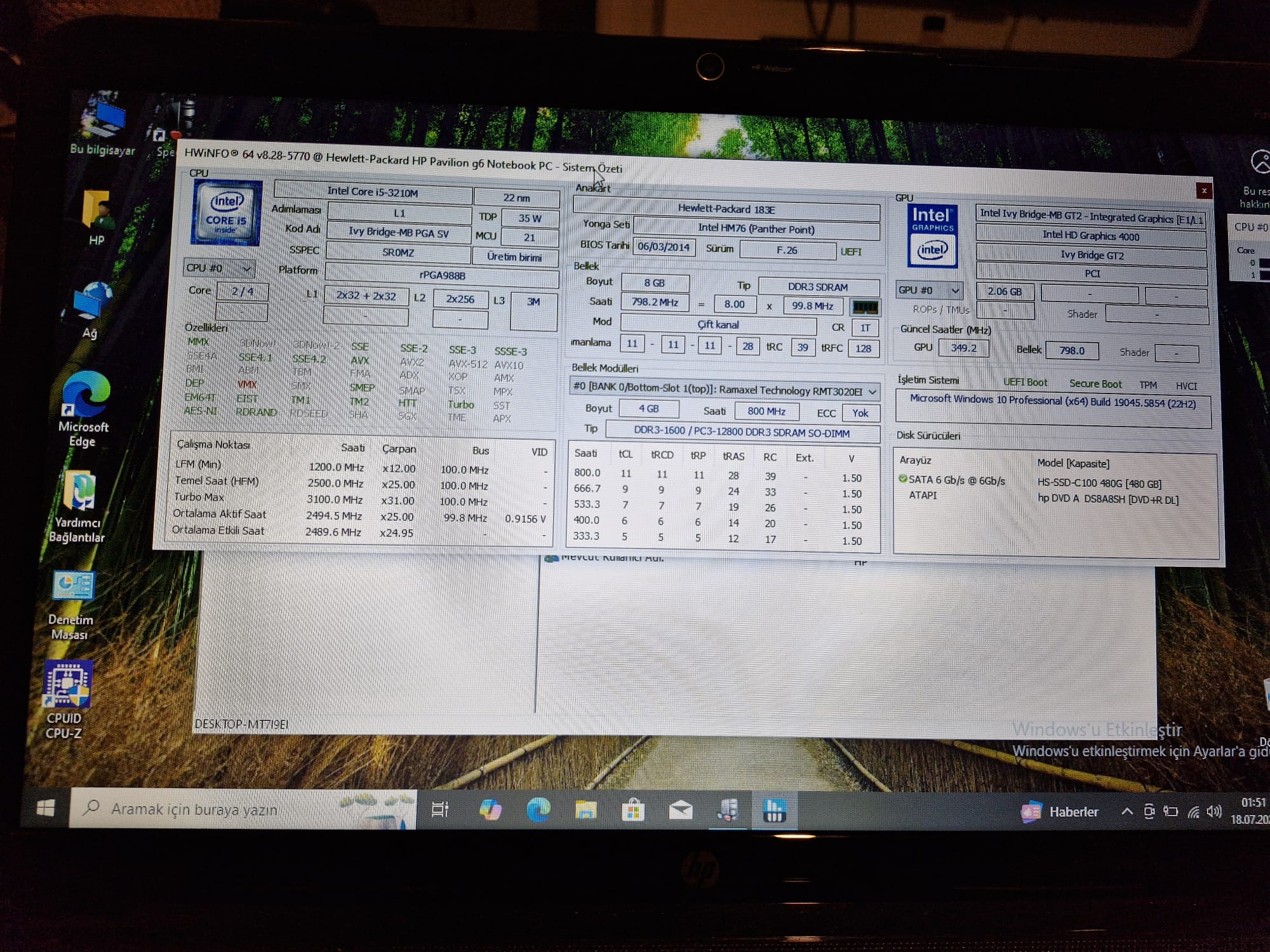
Task: Open File Explorer from the taskbar
Action: [x=585, y=810]
